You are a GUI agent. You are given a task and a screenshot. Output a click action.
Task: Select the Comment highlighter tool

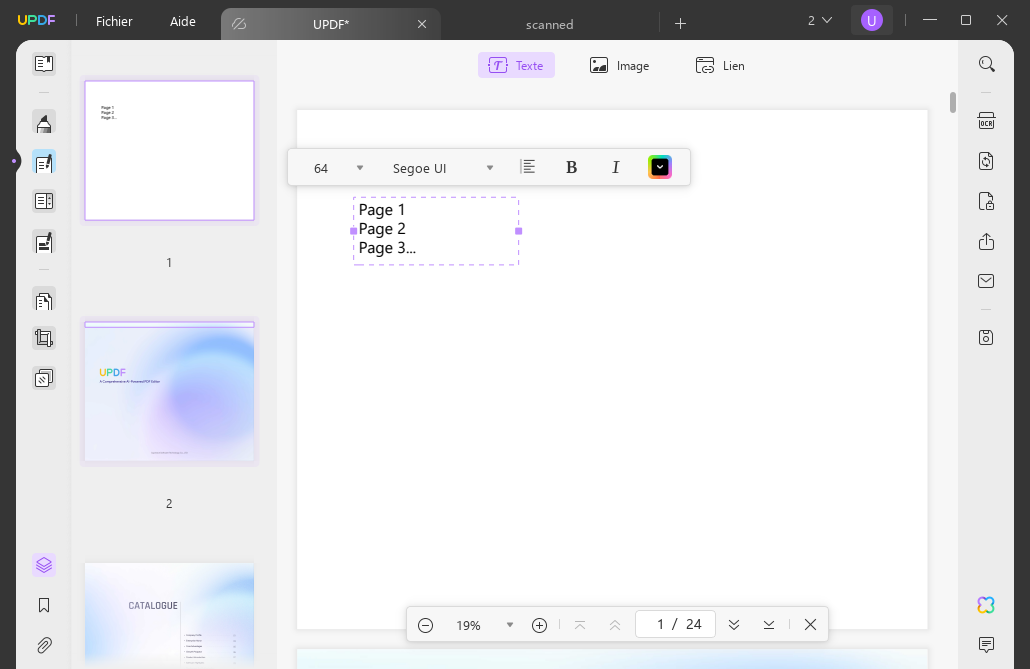[44, 122]
